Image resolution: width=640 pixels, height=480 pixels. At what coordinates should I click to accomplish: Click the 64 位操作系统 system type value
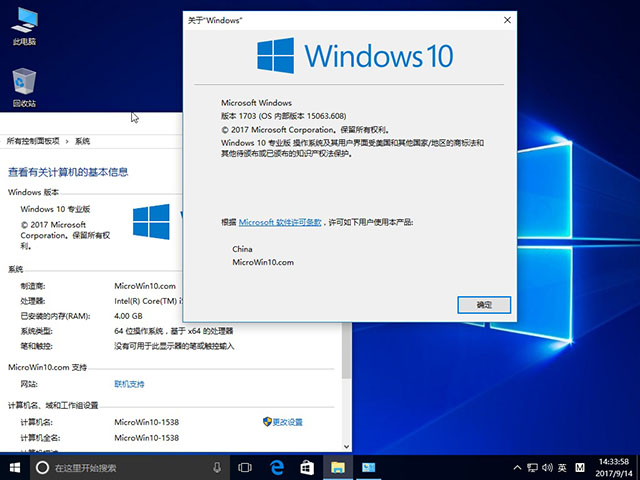[x=173, y=331]
